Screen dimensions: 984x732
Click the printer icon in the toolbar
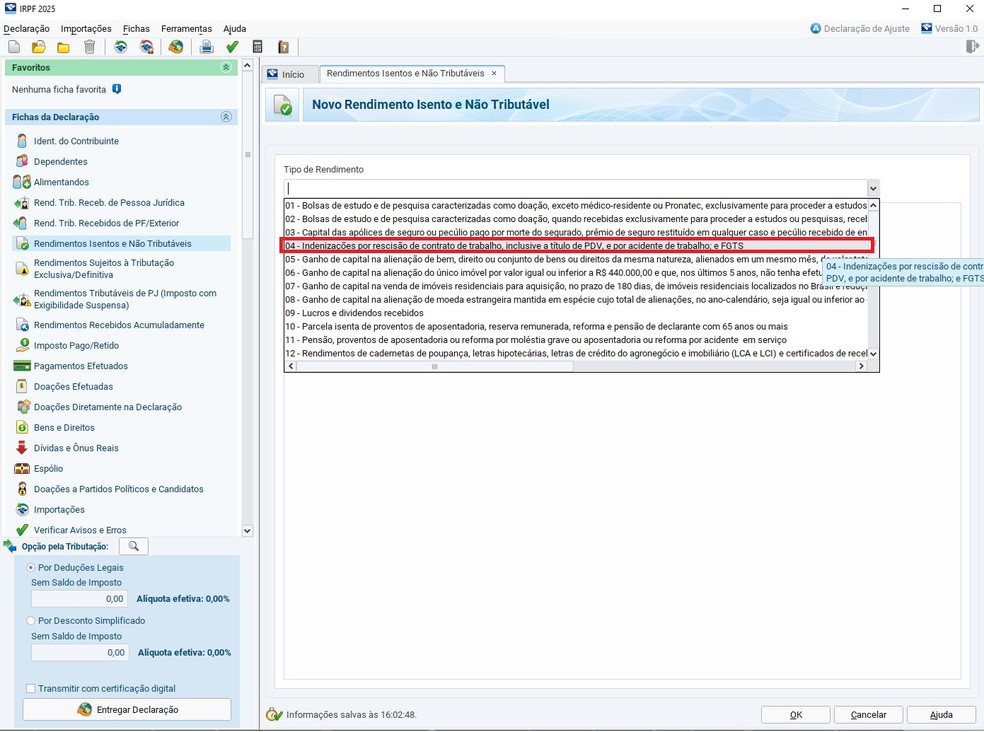pos(206,47)
